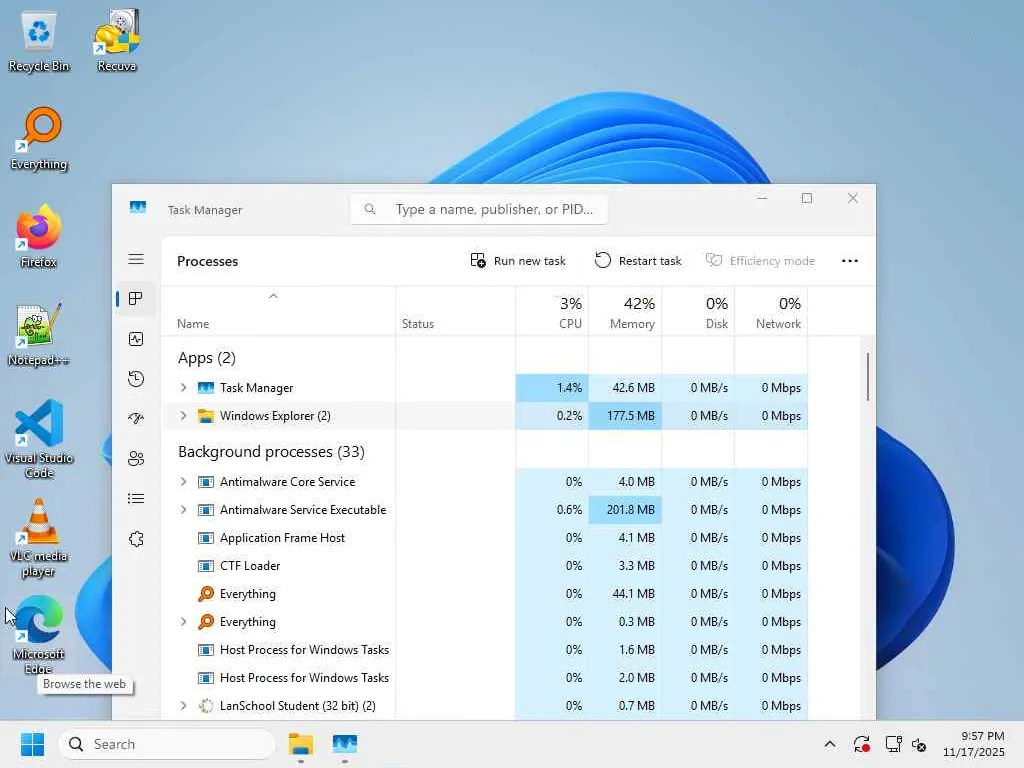The image size is (1024, 768).
Task: Select Visual Studio Code desktop shortcut
Action: pyautogui.click(x=39, y=440)
